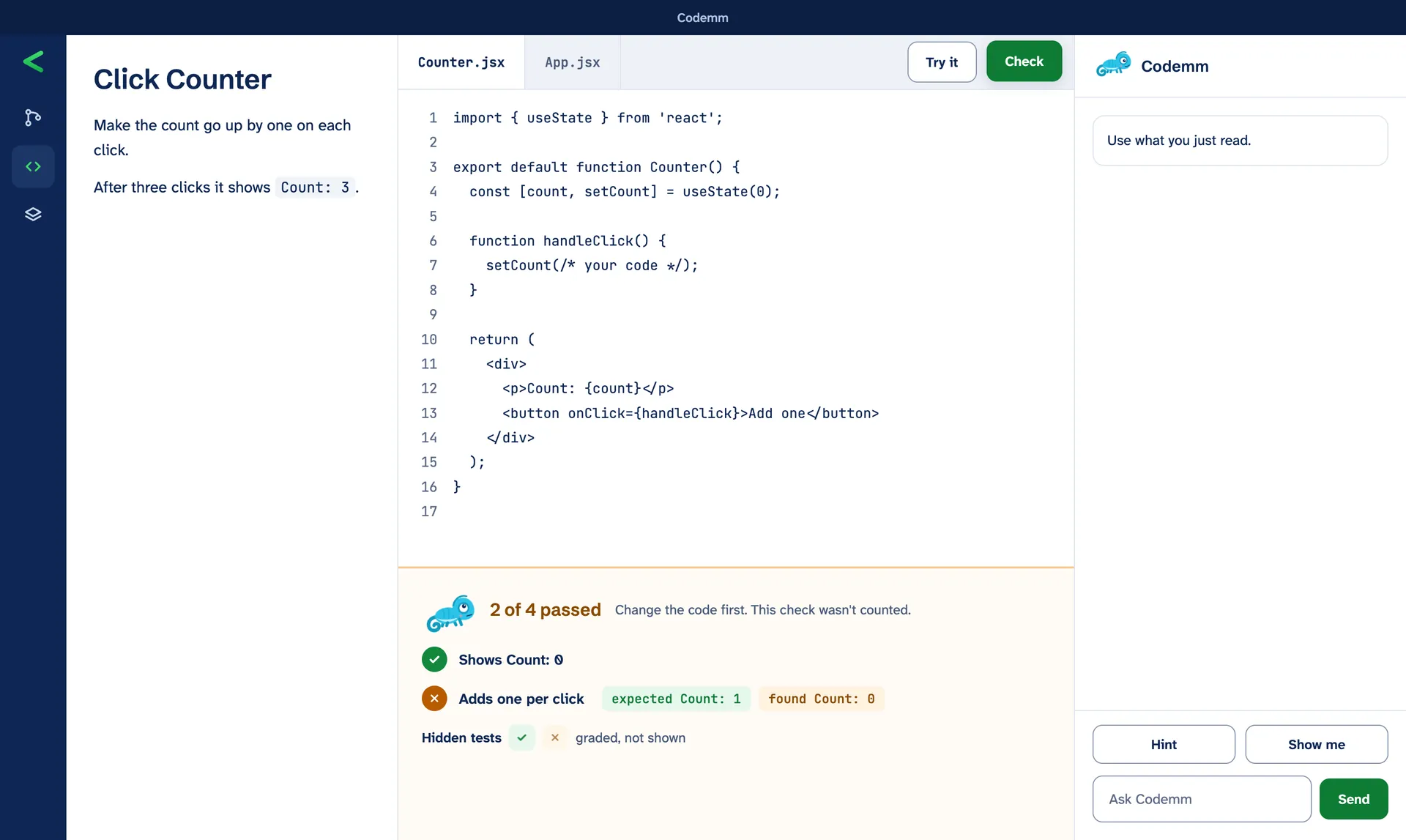Click the 'function handleClick()' line 6 code
Viewport: 1406px width, 840px height.
tap(568, 241)
